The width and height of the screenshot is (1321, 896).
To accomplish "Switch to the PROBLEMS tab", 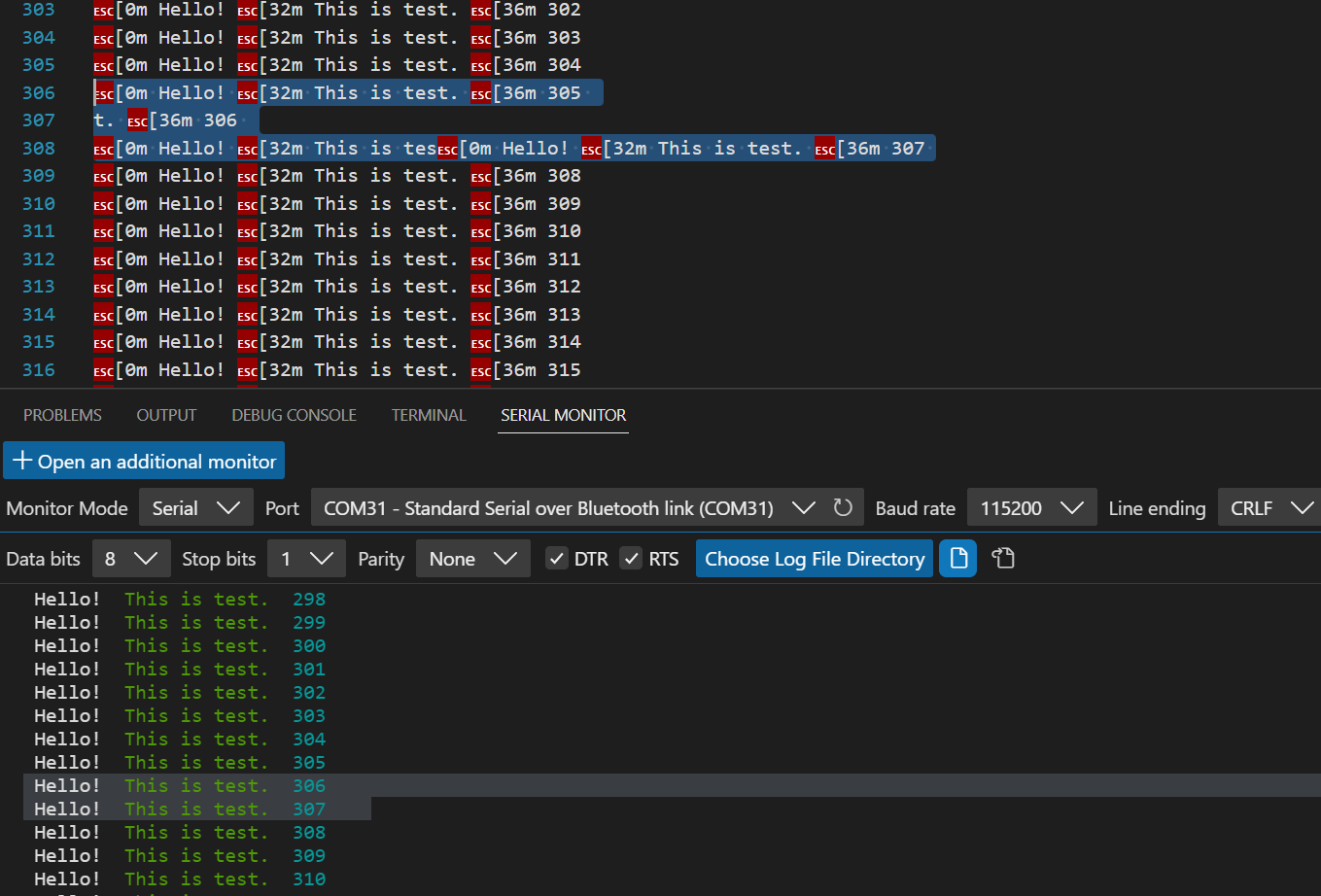I will (62, 415).
